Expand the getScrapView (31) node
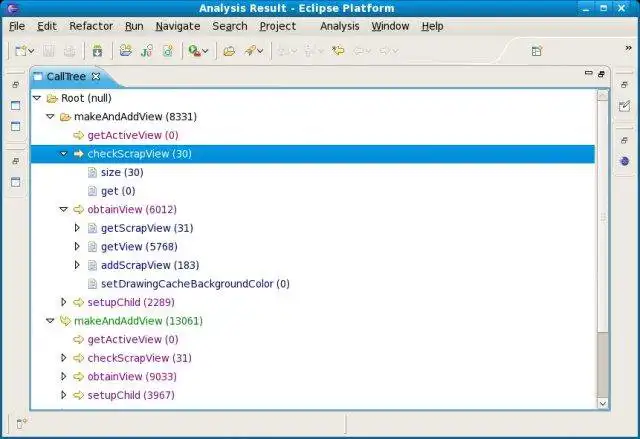The height and width of the screenshot is (439, 640). pyautogui.click(x=77, y=228)
